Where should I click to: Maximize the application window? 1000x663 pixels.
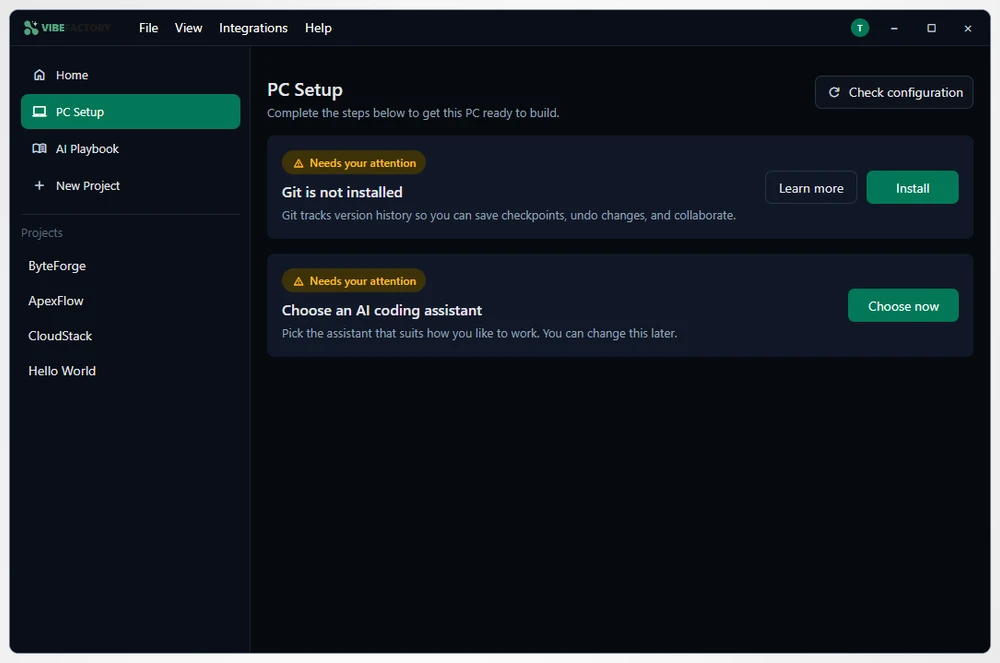931,28
